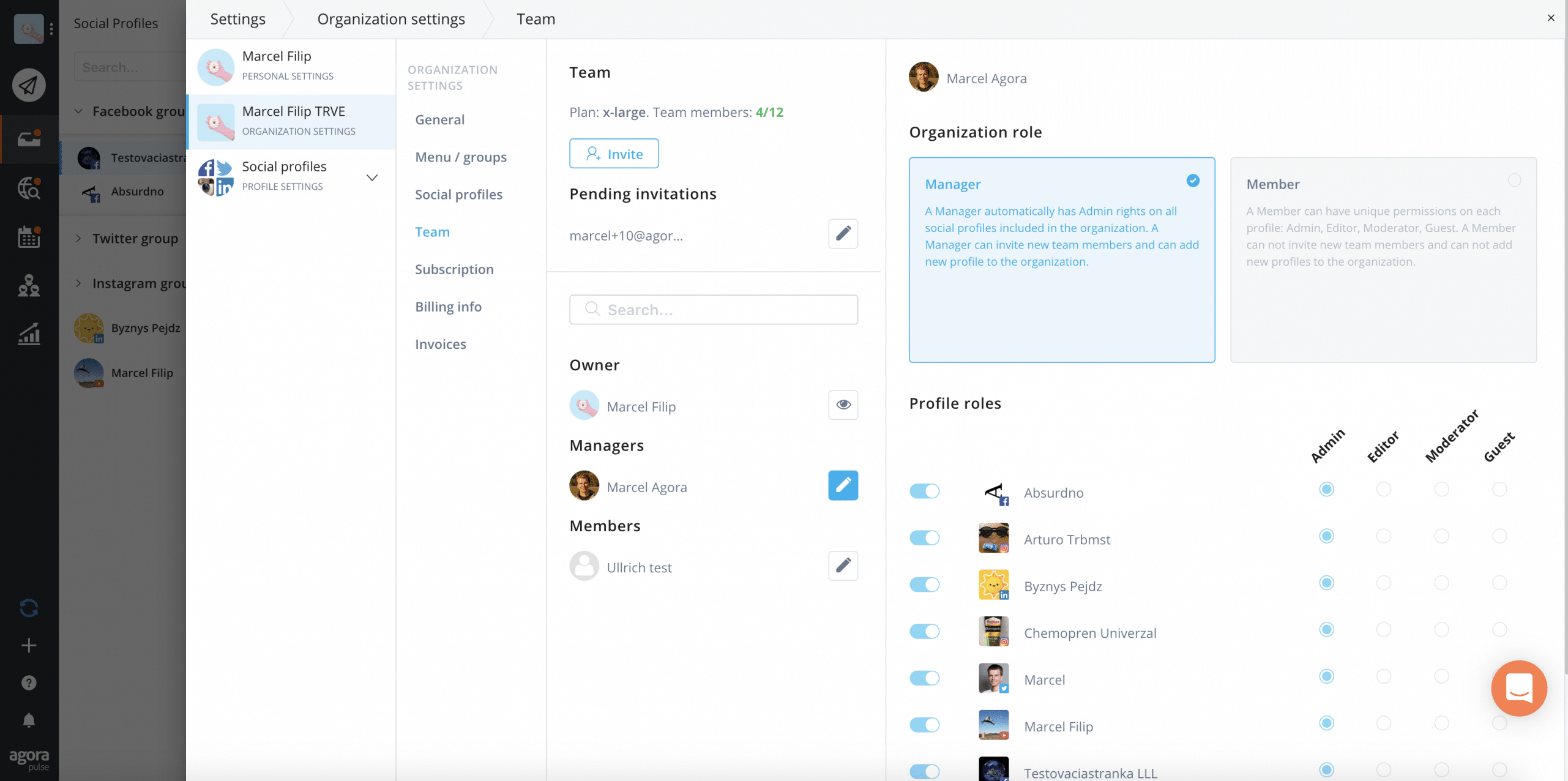Click the Arturo Trbmst avatar in roles list
The height and width of the screenshot is (781, 1568).
pyautogui.click(x=993, y=538)
